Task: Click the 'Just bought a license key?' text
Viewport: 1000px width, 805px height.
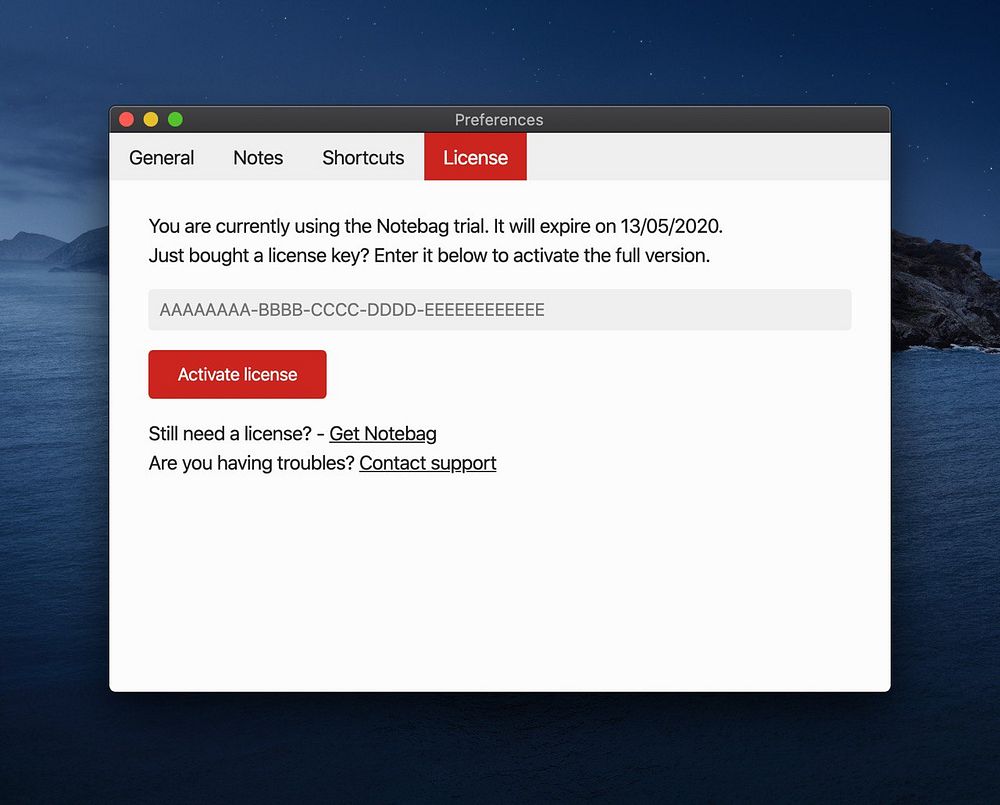Action: pos(259,256)
